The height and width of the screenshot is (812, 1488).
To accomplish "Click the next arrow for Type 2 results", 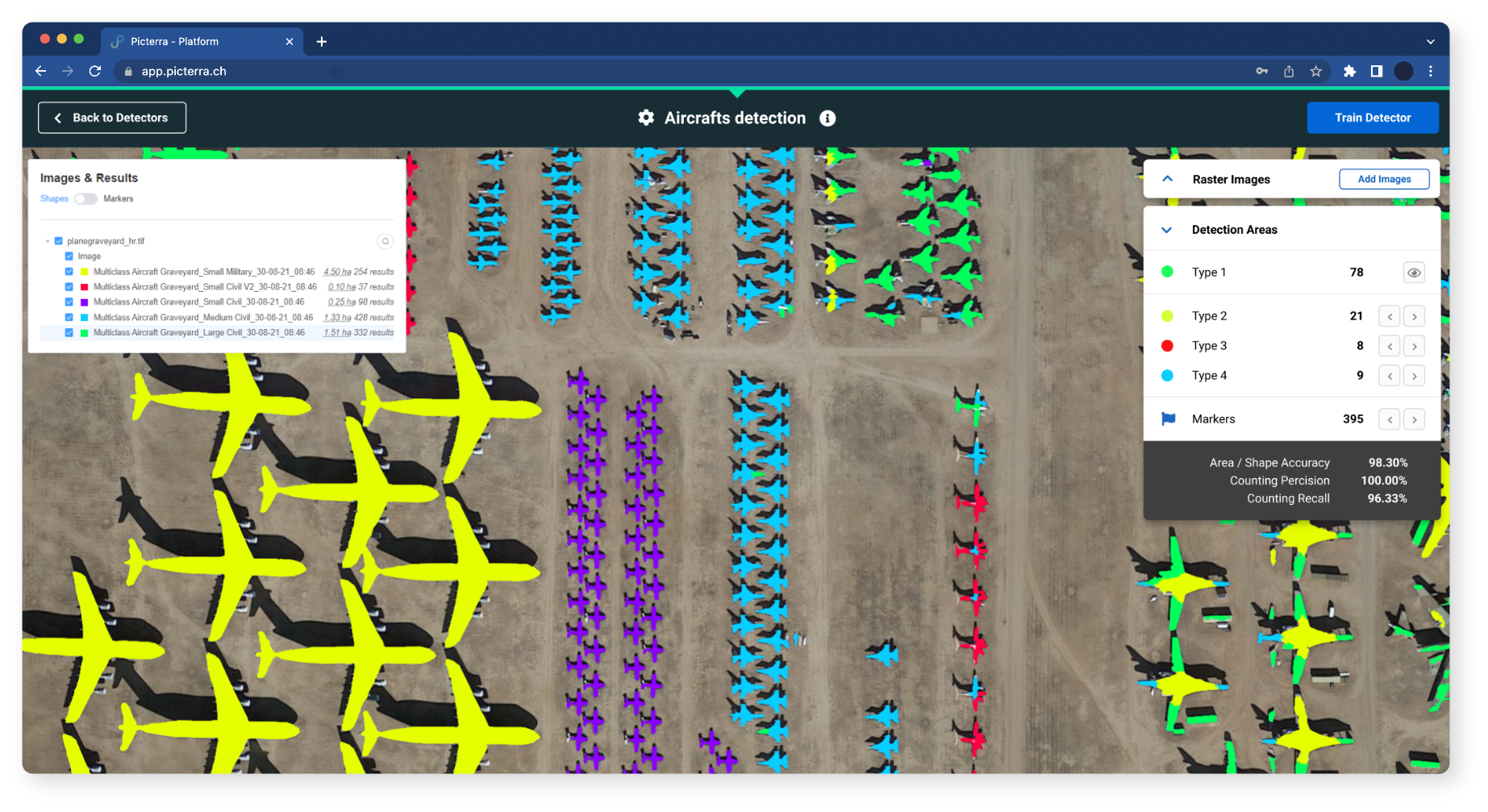I will coord(1414,316).
